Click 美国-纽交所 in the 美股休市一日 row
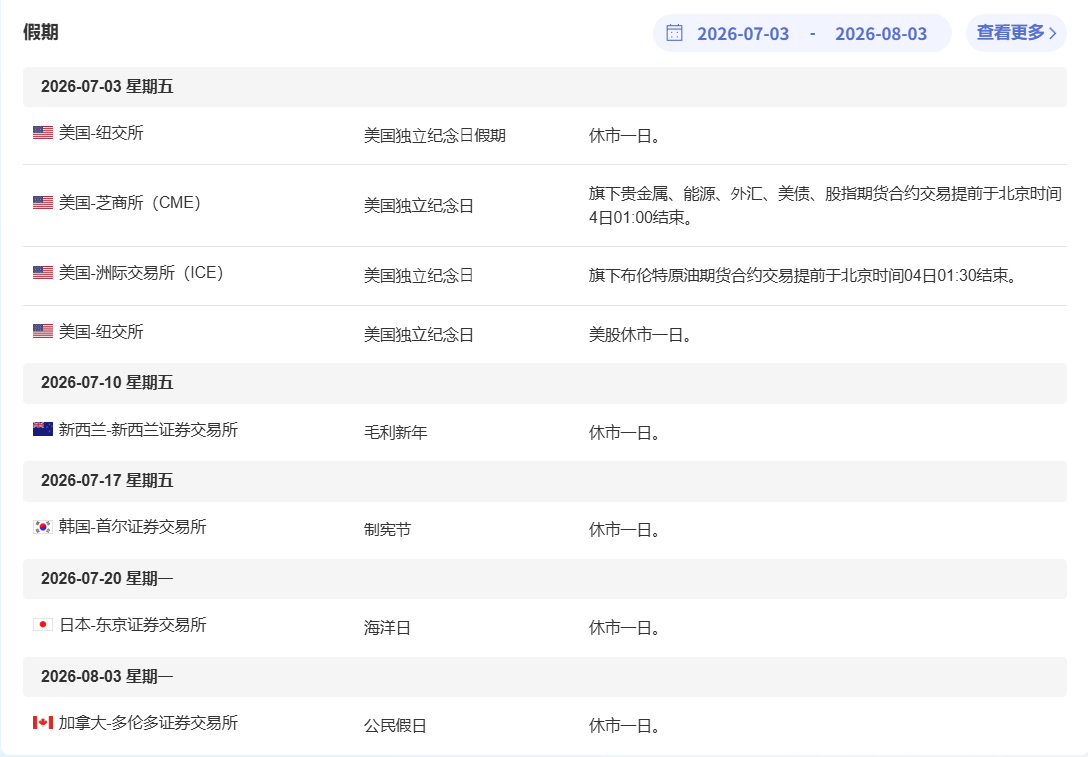This screenshot has width=1088, height=757. pyautogui.click(x=101, y=332)
